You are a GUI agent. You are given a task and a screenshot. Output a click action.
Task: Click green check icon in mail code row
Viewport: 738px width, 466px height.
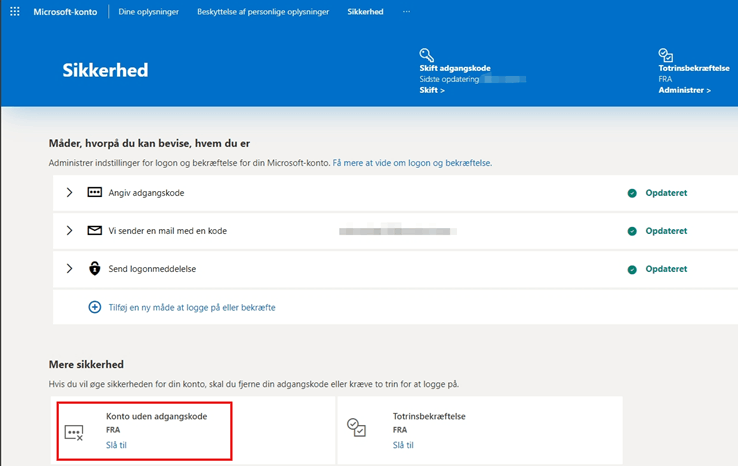pyautogui.click(x=632, y=231)
